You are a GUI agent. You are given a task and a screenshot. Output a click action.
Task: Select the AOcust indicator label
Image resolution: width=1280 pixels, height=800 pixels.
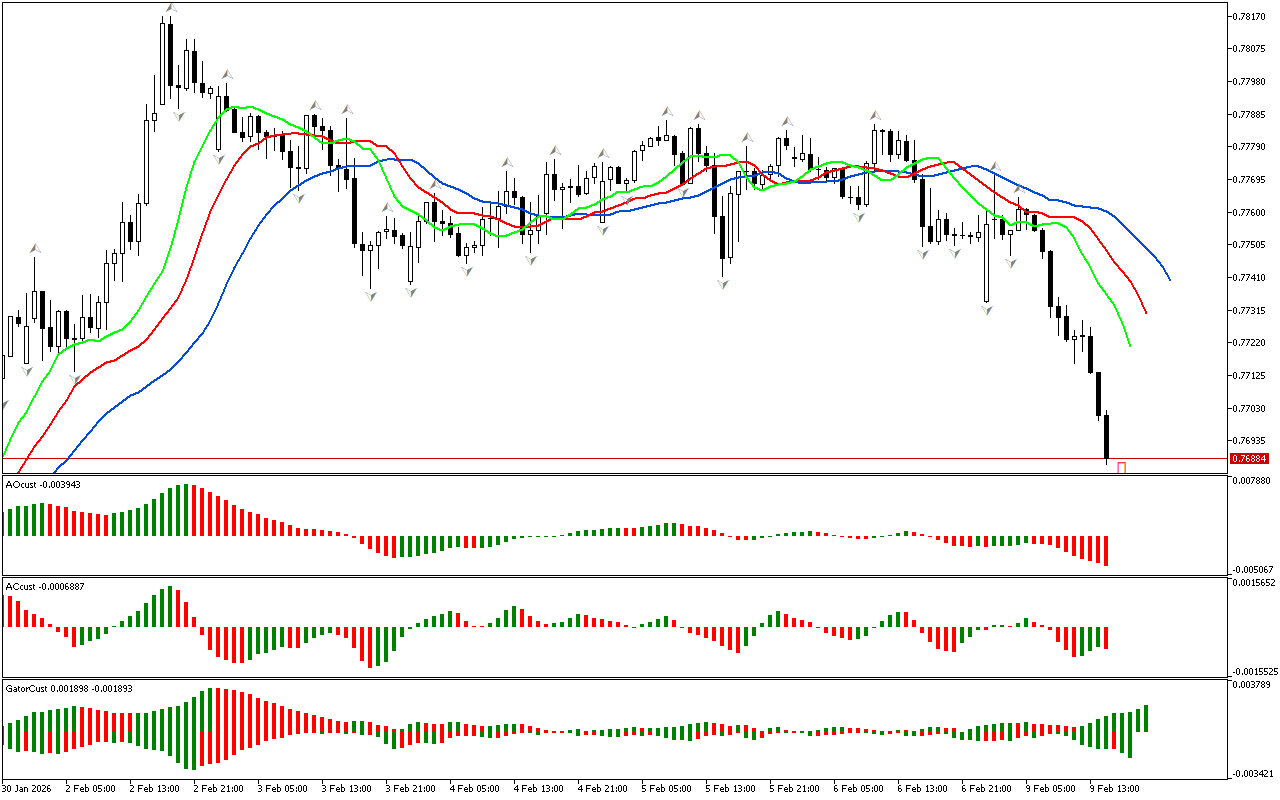43,484
